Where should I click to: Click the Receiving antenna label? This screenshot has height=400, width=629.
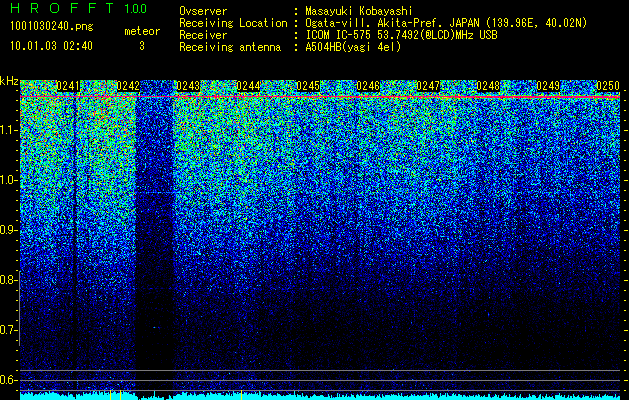230,47
